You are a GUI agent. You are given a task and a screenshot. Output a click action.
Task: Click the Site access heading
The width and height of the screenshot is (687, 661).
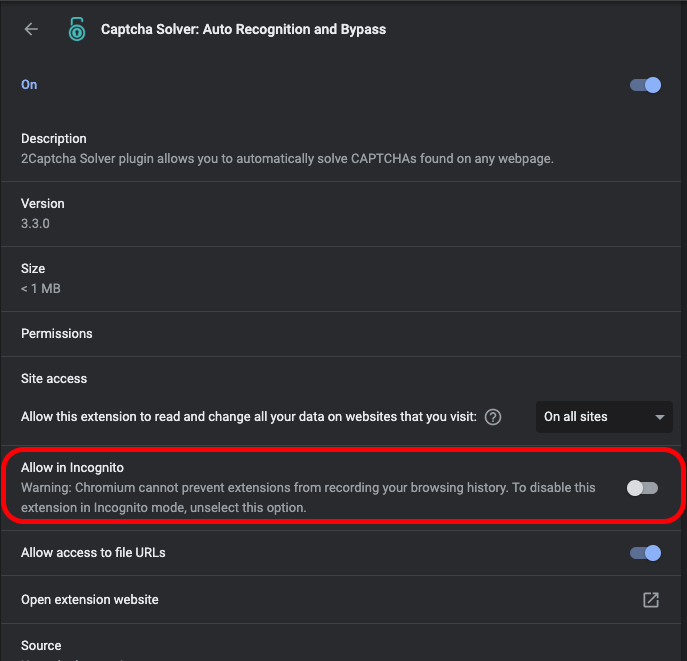(x=54, y=379)
